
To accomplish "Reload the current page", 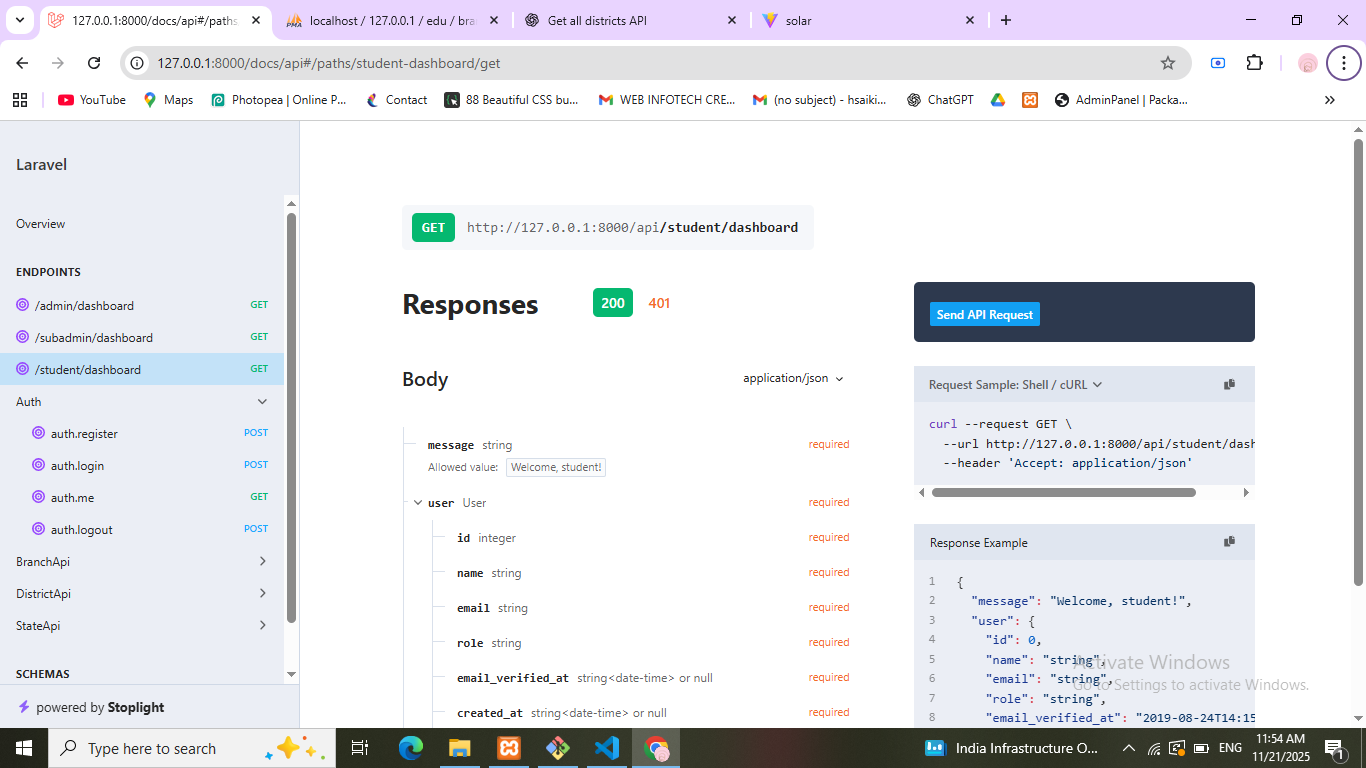I will (x=94, y=63).
